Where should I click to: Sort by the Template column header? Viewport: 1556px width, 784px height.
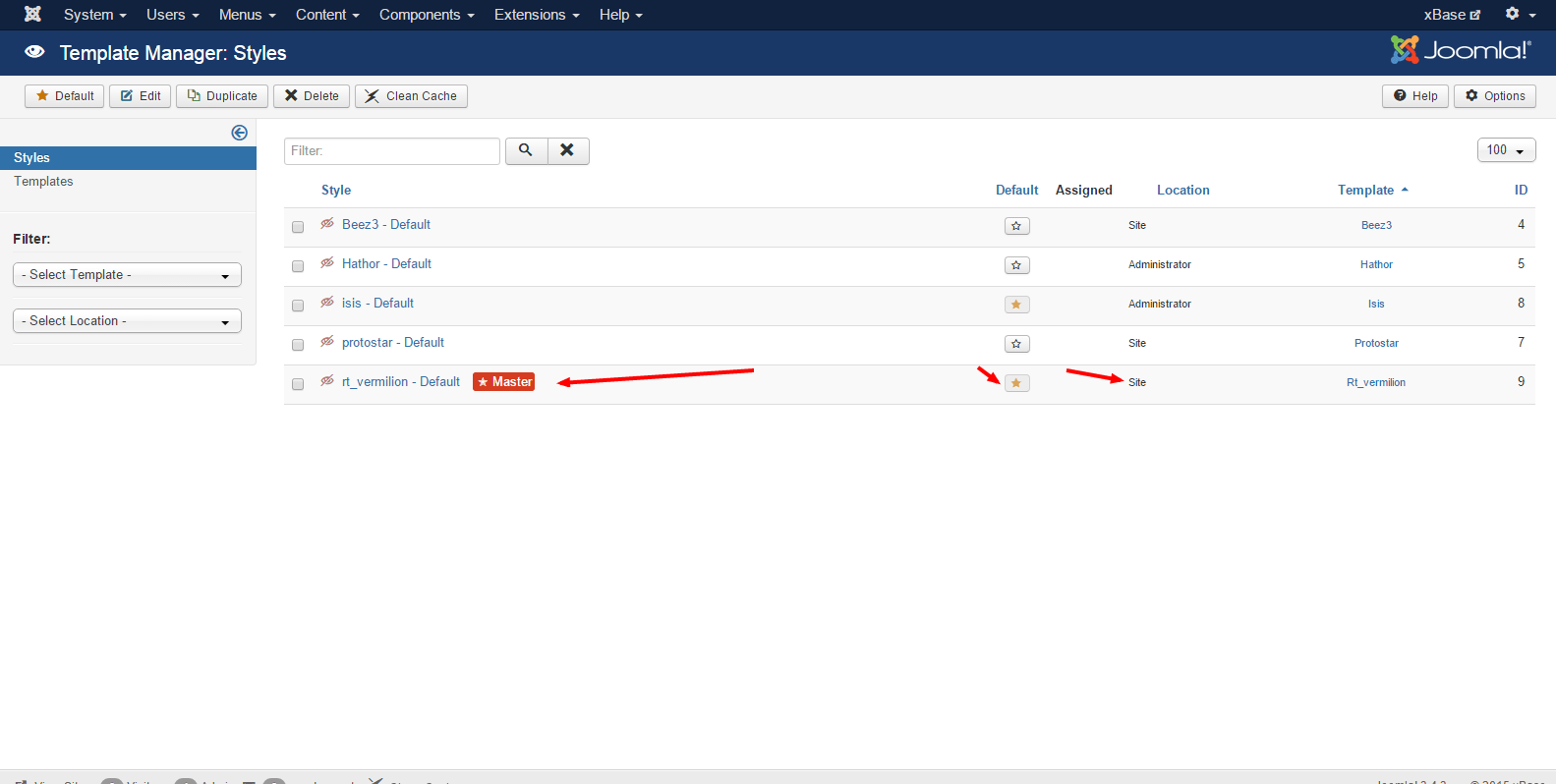pyautogui.click(x=1372, y=190)
